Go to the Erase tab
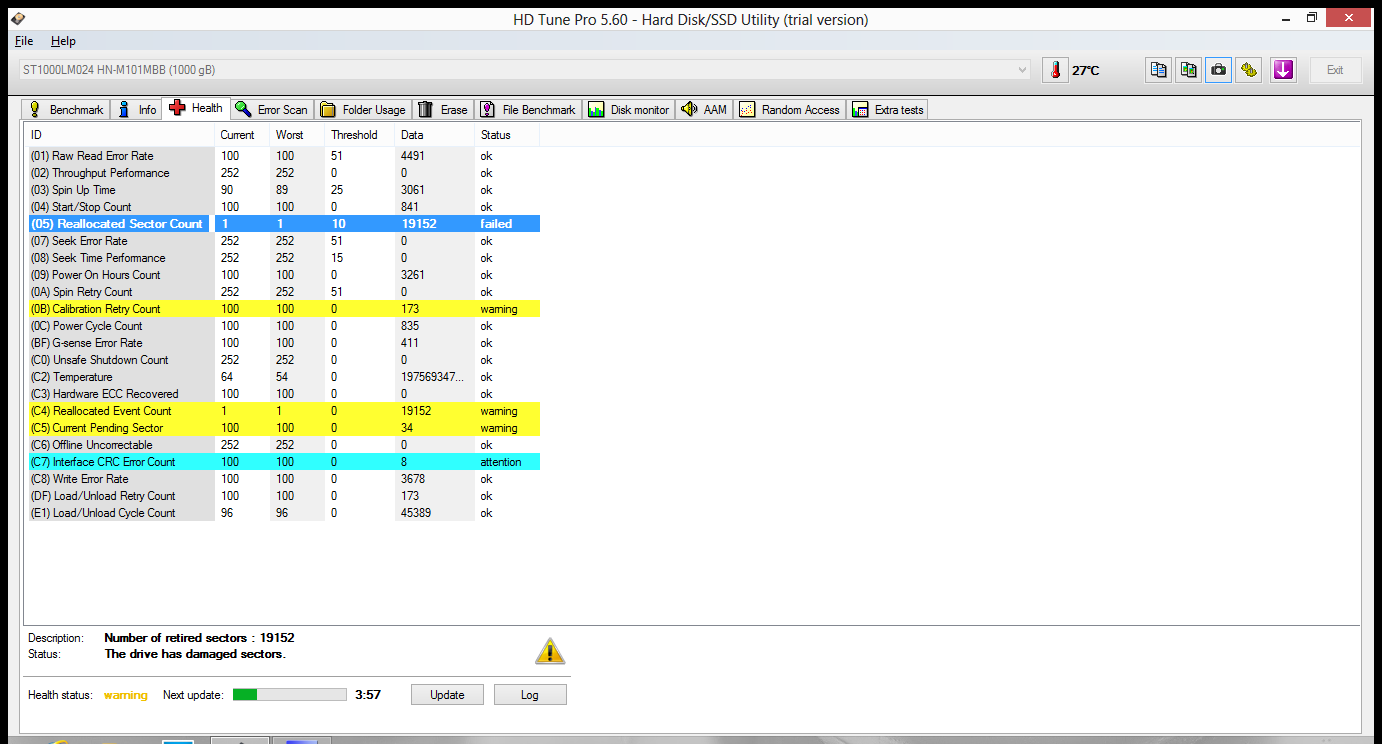This screenshot has width=1382, height=744. click(443, 109)
